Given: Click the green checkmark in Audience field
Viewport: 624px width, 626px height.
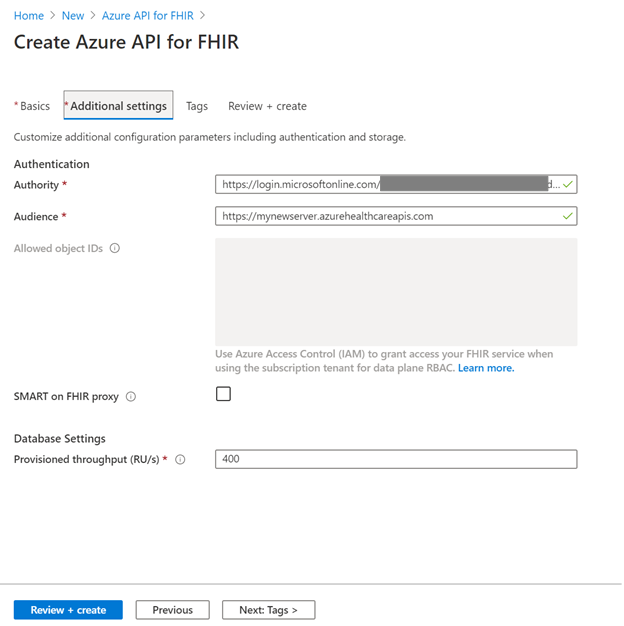Looking at the screenshot, I should 567,216.
